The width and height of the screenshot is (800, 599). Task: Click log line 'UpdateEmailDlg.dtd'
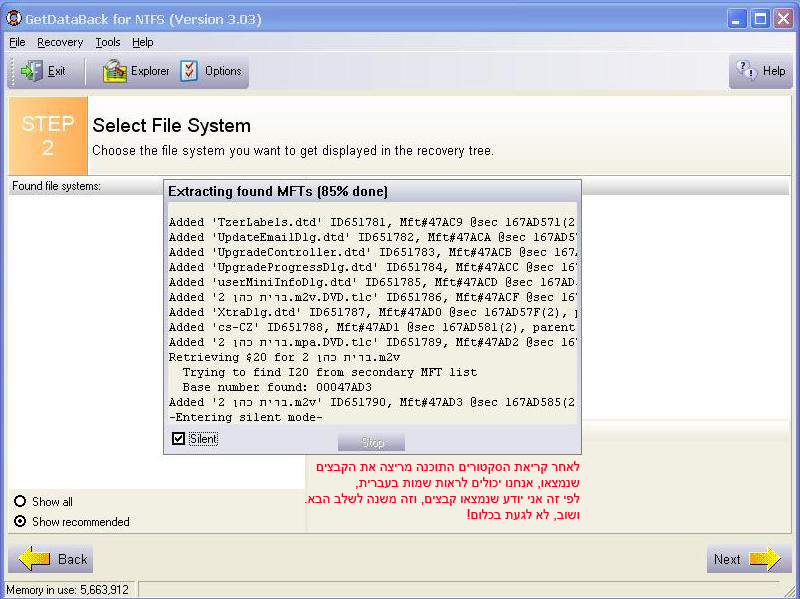372,237
